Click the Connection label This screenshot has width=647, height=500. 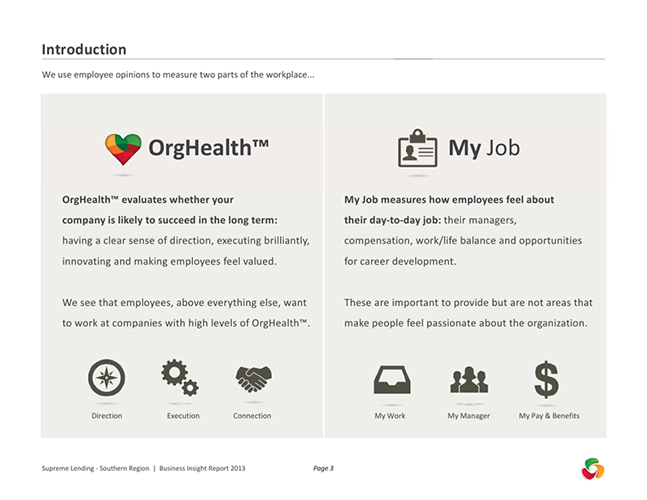pos(252,416)
